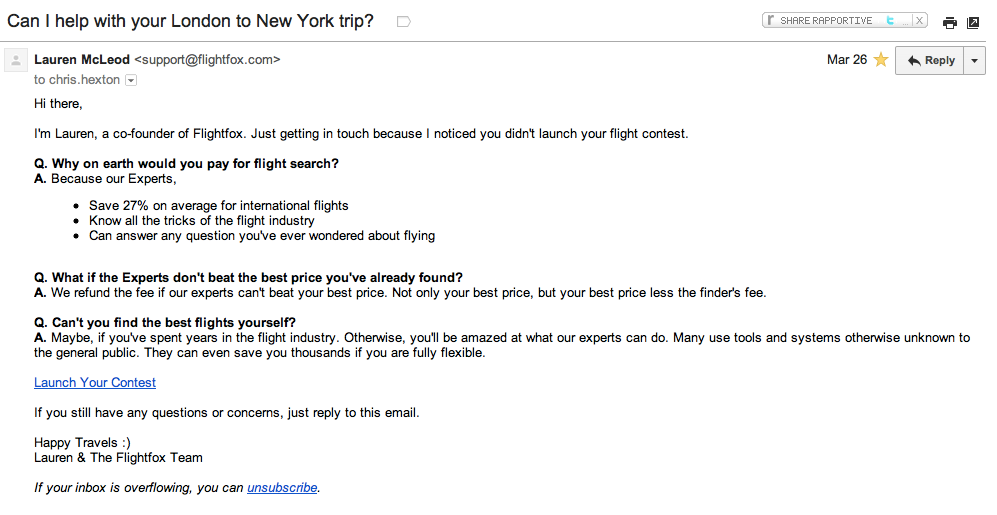The height and width of the screenshot is (515, 997).
Task: Expand the recipient details arrow
Action: [x=130, y=80]
